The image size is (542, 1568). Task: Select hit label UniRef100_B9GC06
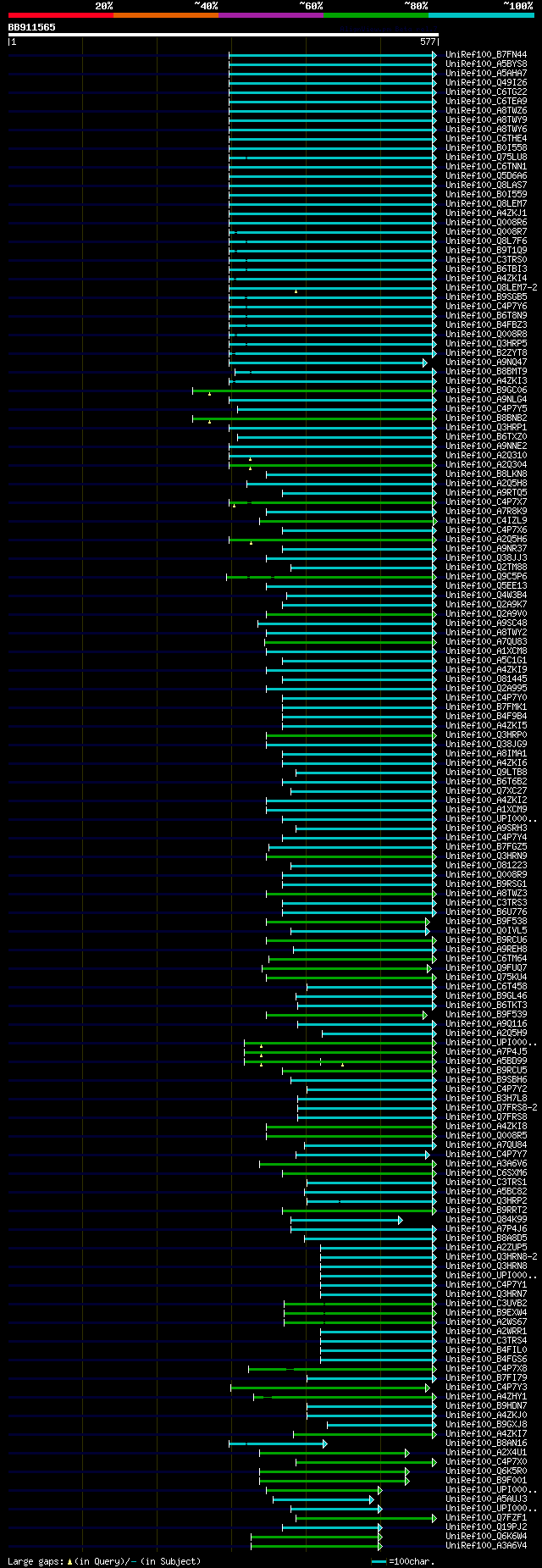coord(486,391)
